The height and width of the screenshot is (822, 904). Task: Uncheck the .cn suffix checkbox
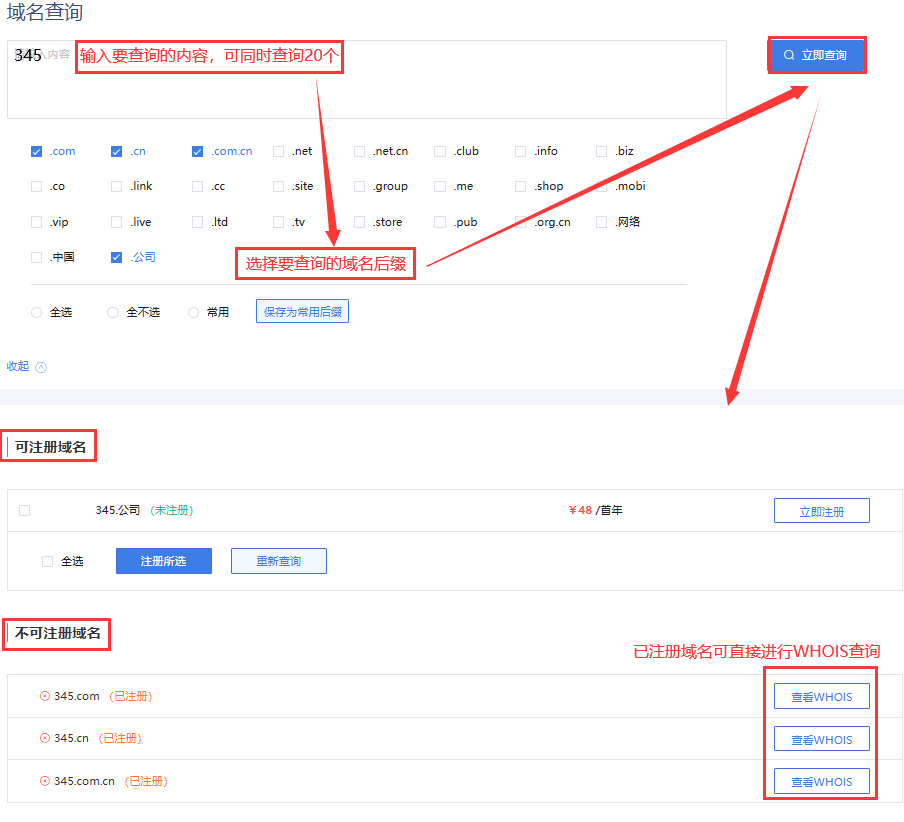point(117,152)
